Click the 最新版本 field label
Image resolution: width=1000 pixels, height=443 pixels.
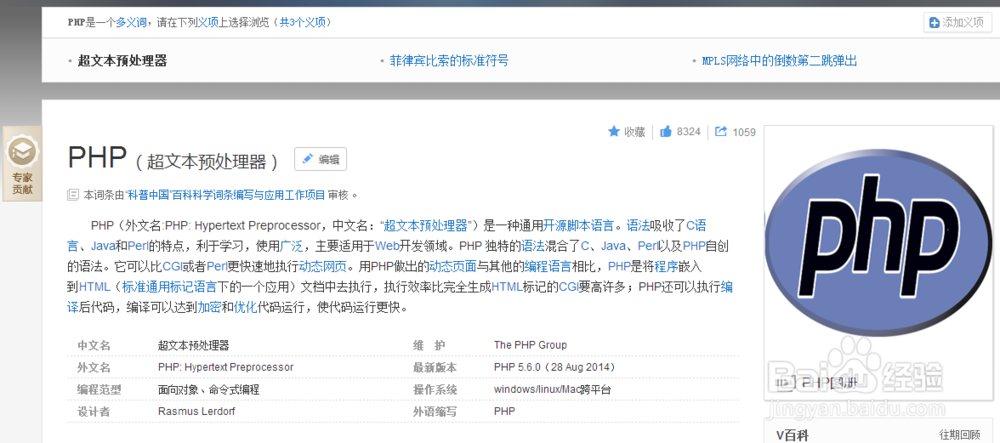(435, 368)
